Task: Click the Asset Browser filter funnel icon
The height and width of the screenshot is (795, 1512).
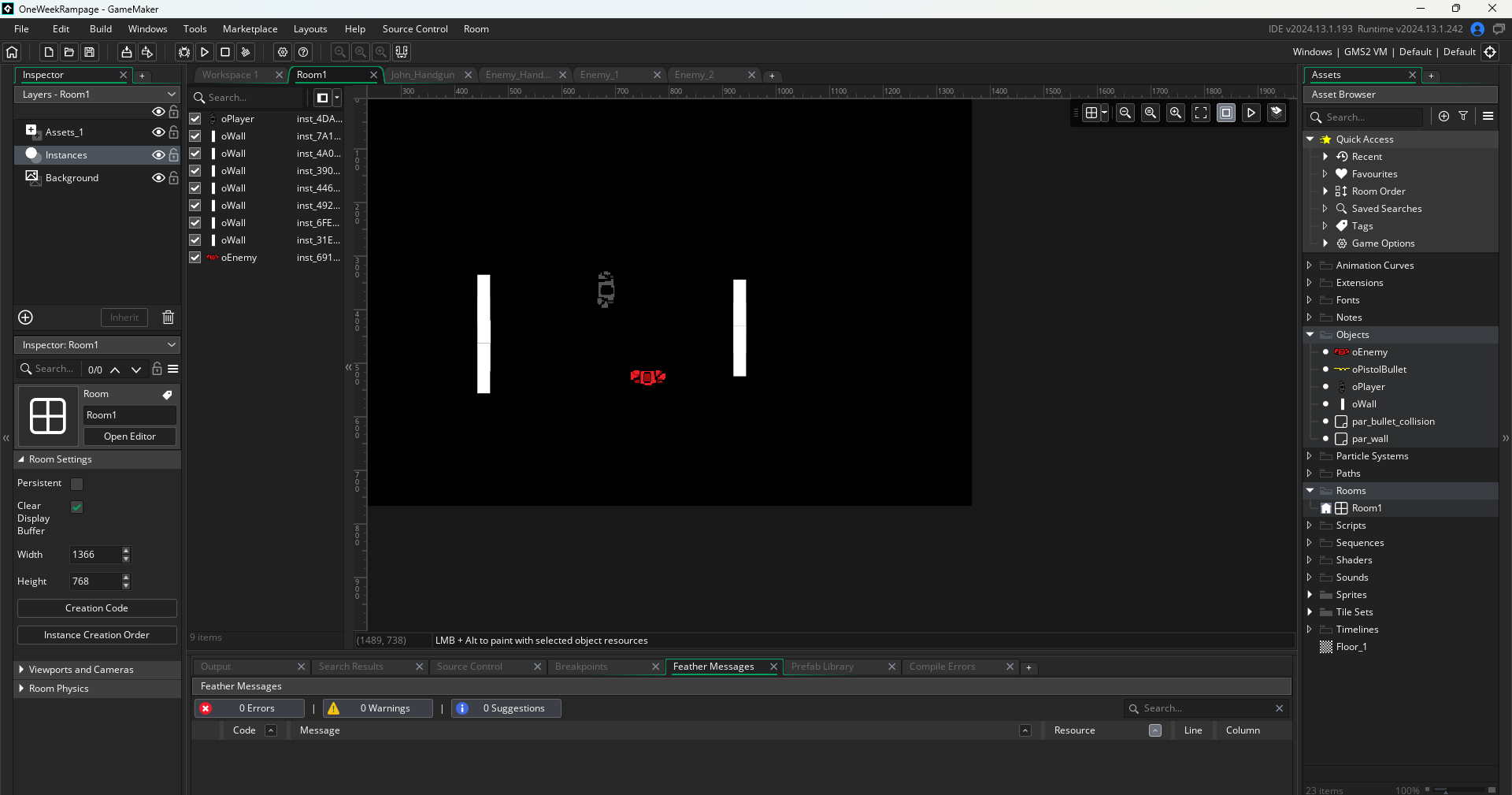Action: (1463, 116)
